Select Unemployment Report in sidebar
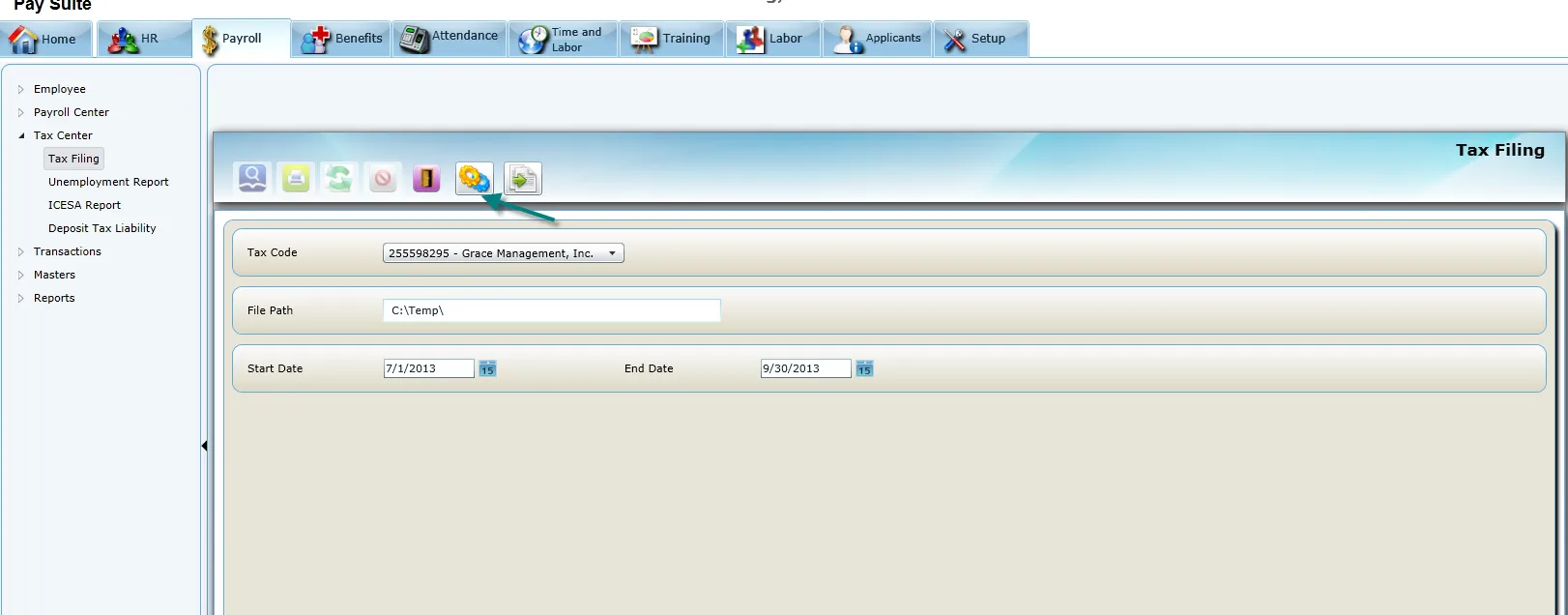 [x=108, y=182]
